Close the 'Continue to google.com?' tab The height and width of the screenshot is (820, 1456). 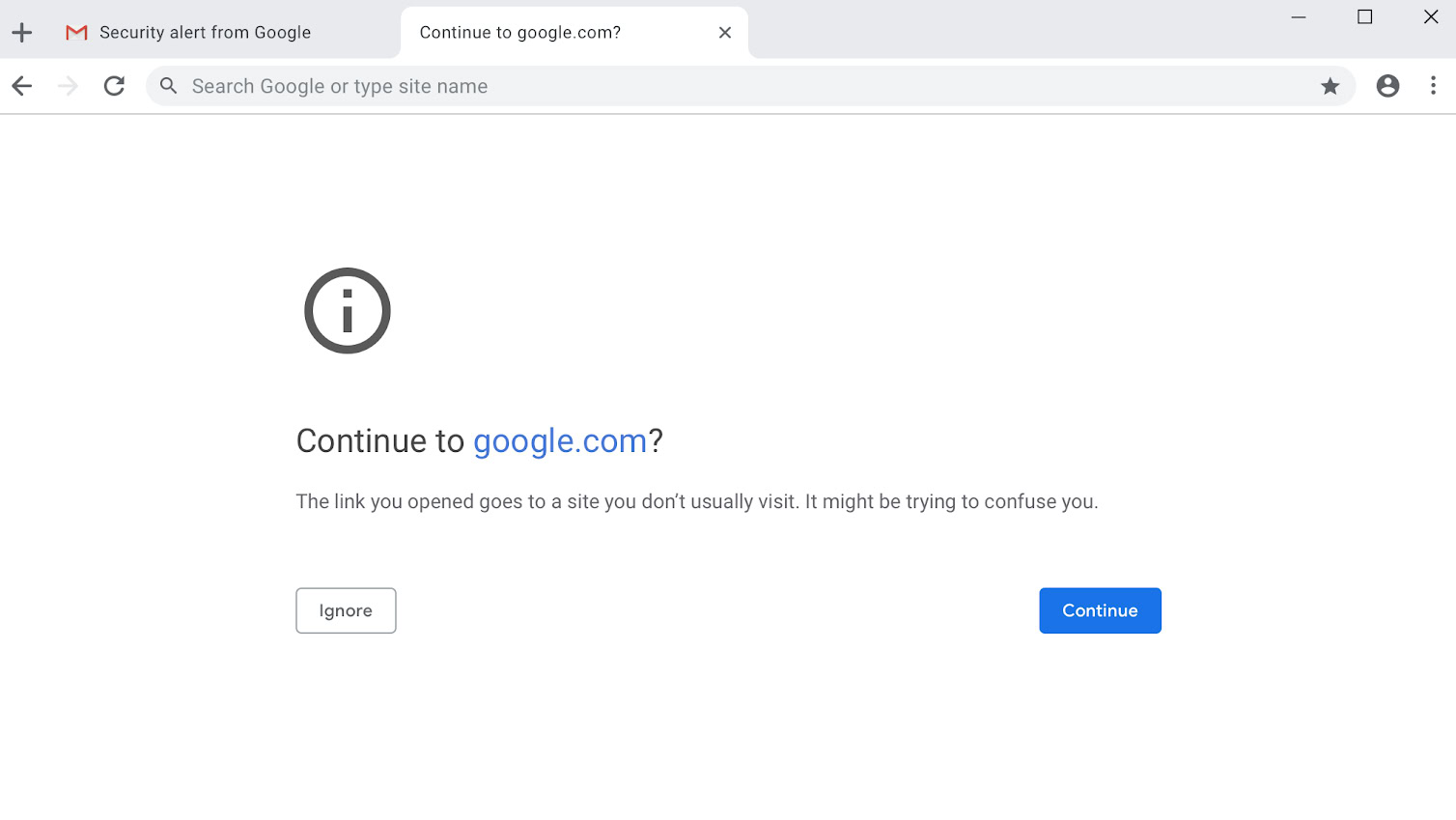(x=725, y=33)
